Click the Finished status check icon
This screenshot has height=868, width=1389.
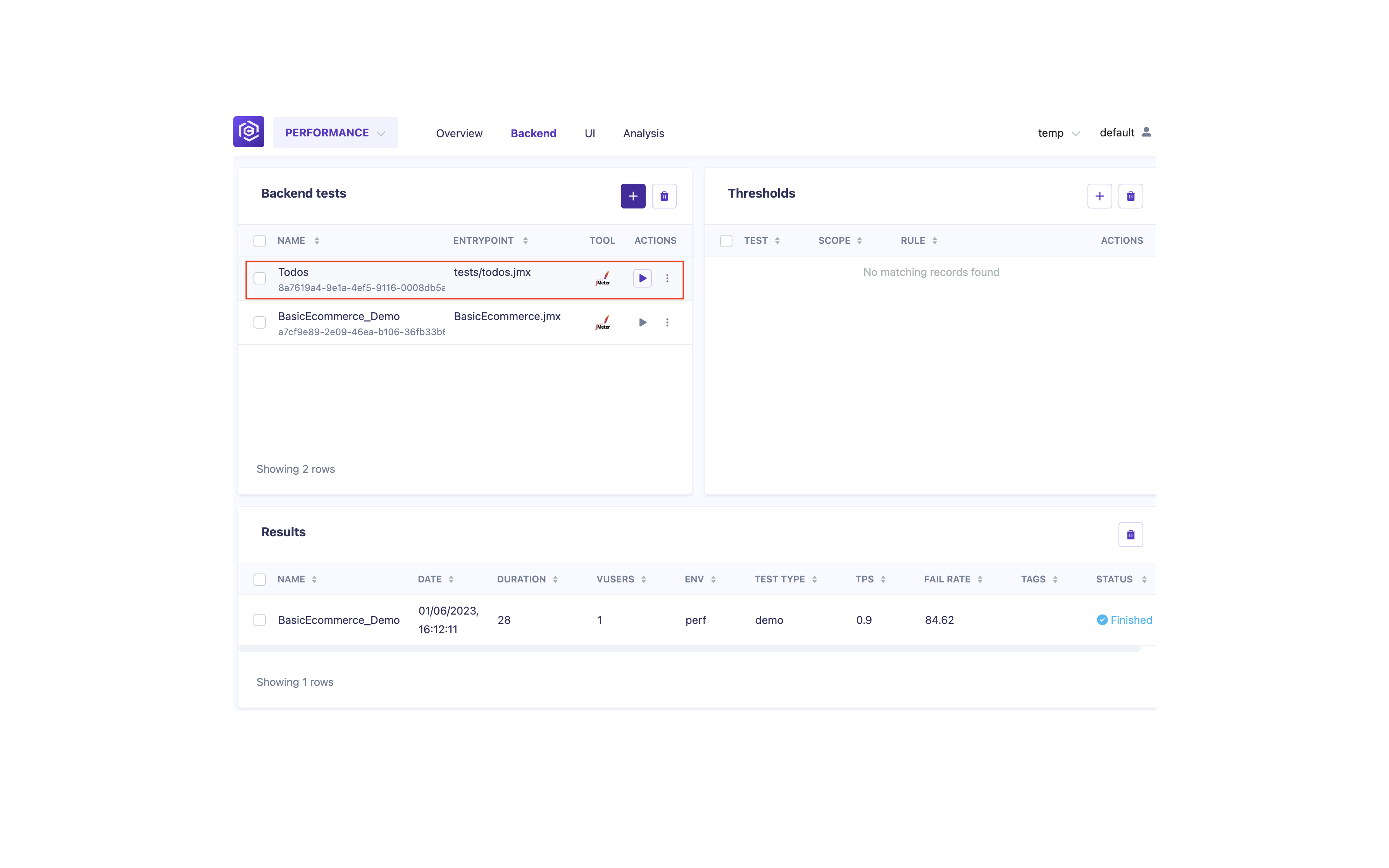click(x=1102, y=620)
